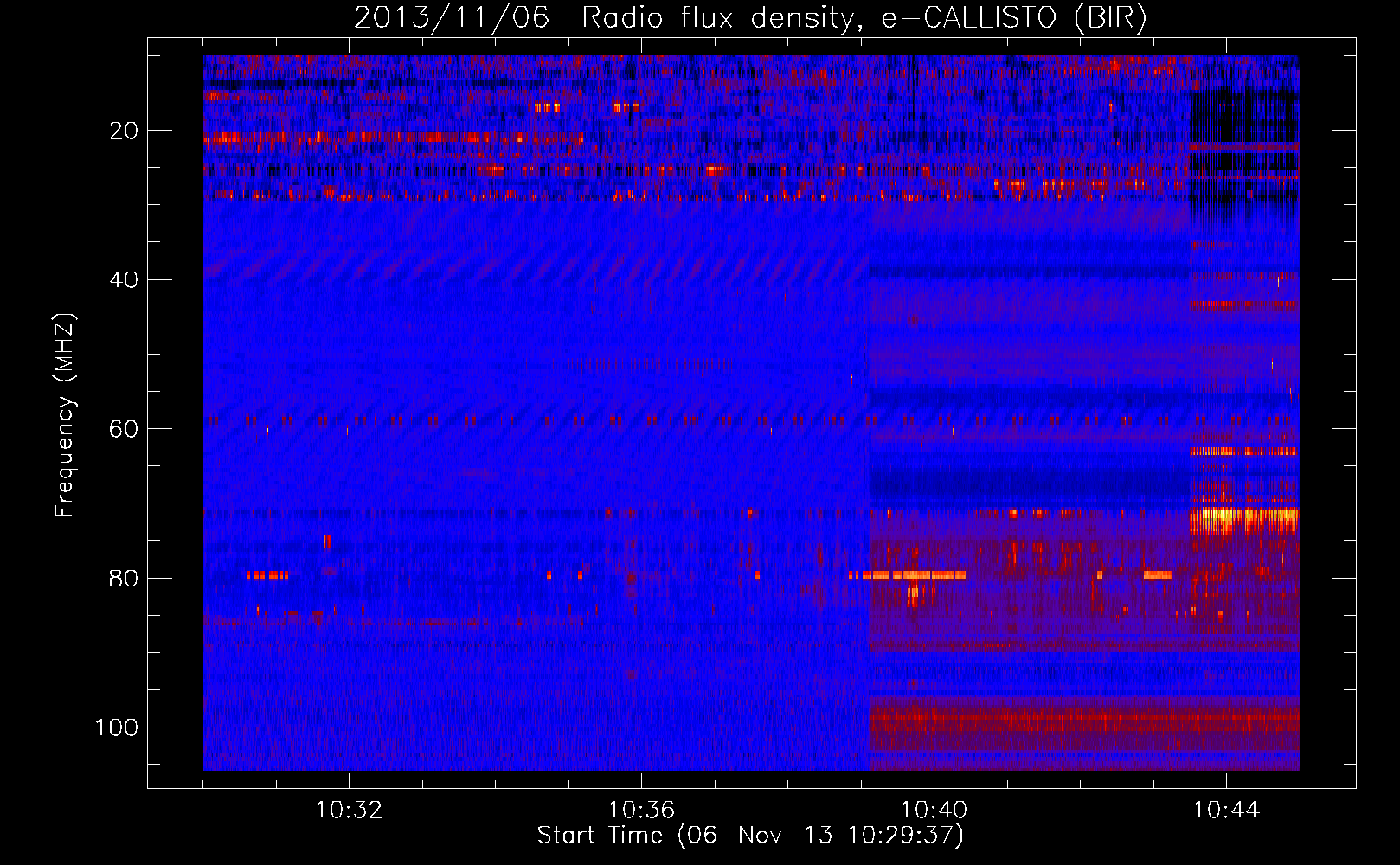Click the '100' frequency tick label
This screenshot has height=865, width=1400.
117,727
